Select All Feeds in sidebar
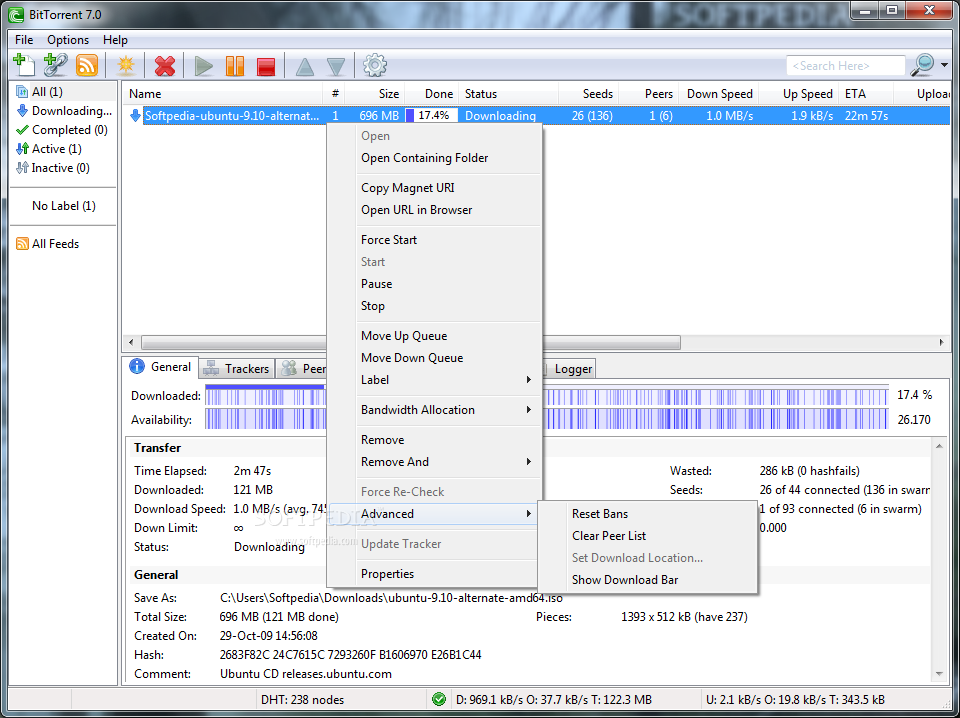The image size is (960, 718). click(x=55, y=244)
